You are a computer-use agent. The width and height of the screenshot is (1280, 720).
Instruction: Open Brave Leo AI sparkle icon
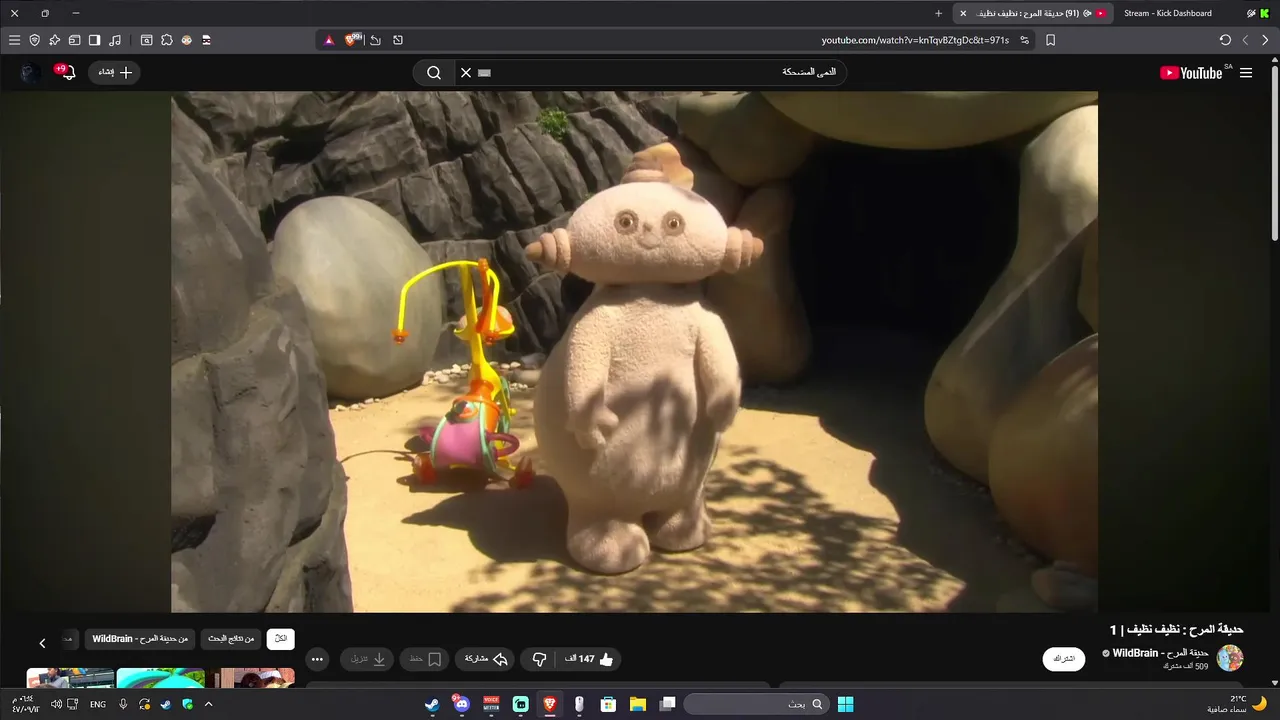55,40
